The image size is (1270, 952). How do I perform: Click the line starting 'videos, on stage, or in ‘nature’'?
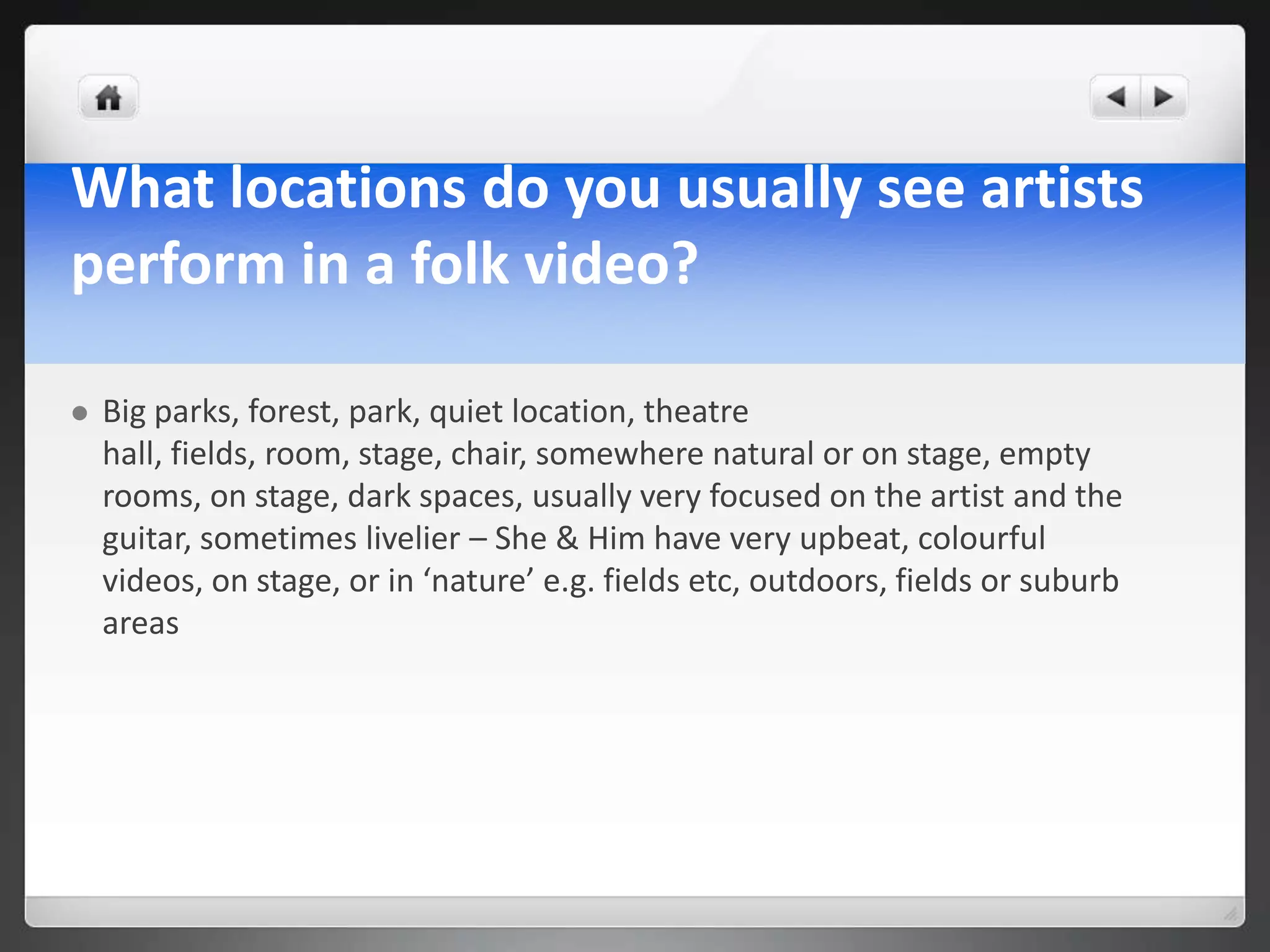click(610, 581)
